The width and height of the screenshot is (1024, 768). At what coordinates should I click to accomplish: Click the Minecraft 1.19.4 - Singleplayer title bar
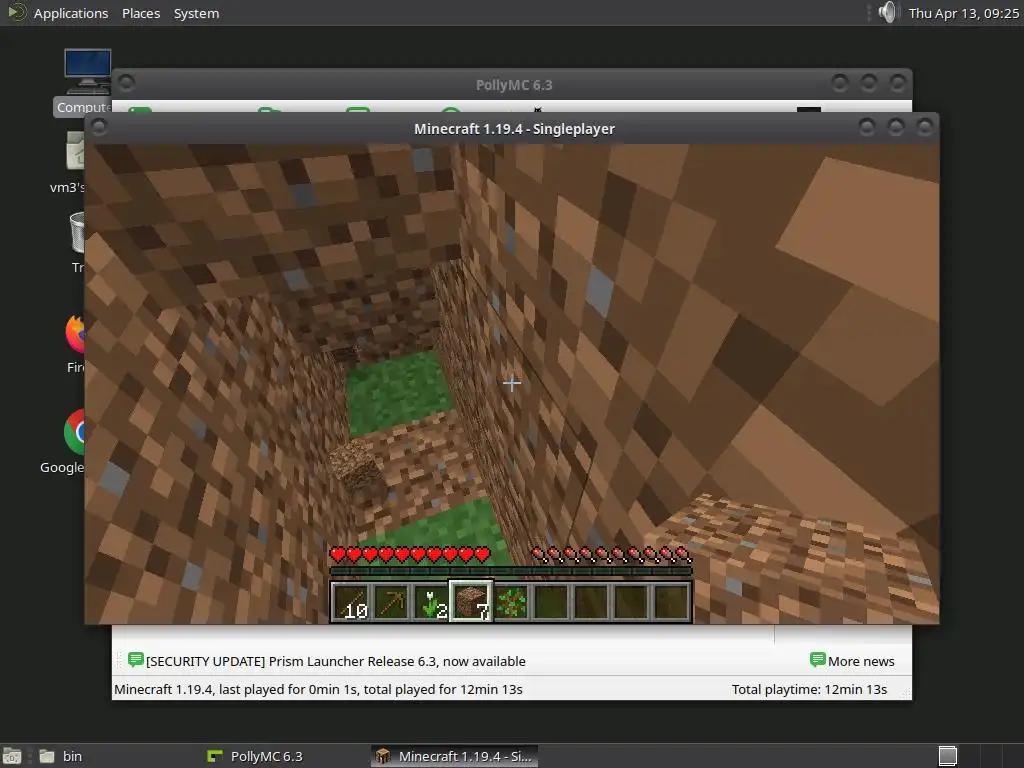[x=514, y=129]
